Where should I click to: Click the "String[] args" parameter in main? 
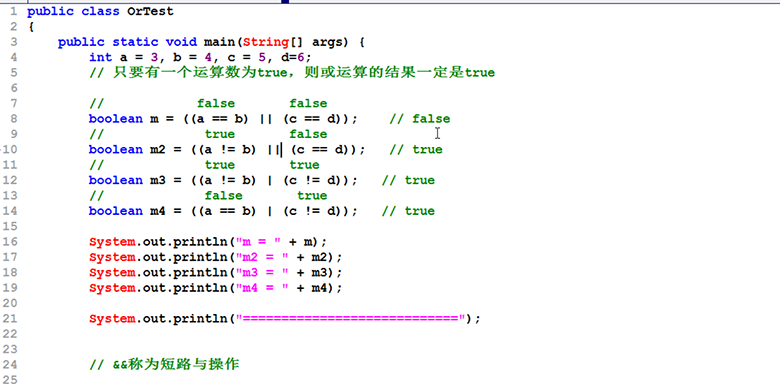click(295, 42)
